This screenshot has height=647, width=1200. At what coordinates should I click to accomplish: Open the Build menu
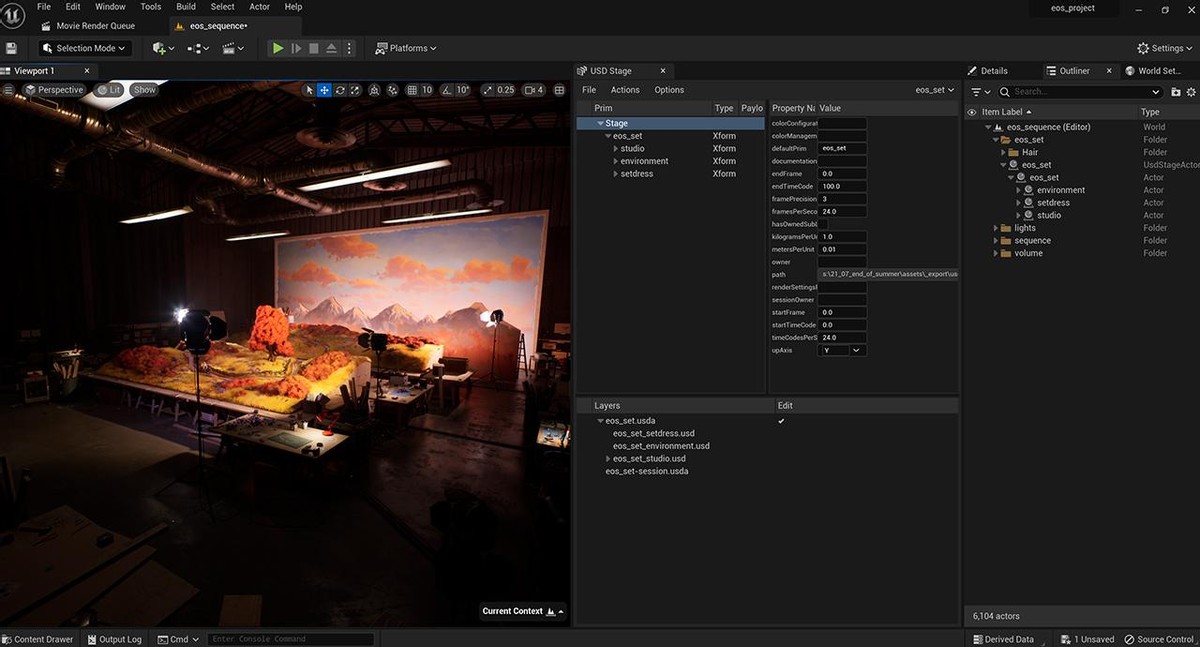click(186, 7)
